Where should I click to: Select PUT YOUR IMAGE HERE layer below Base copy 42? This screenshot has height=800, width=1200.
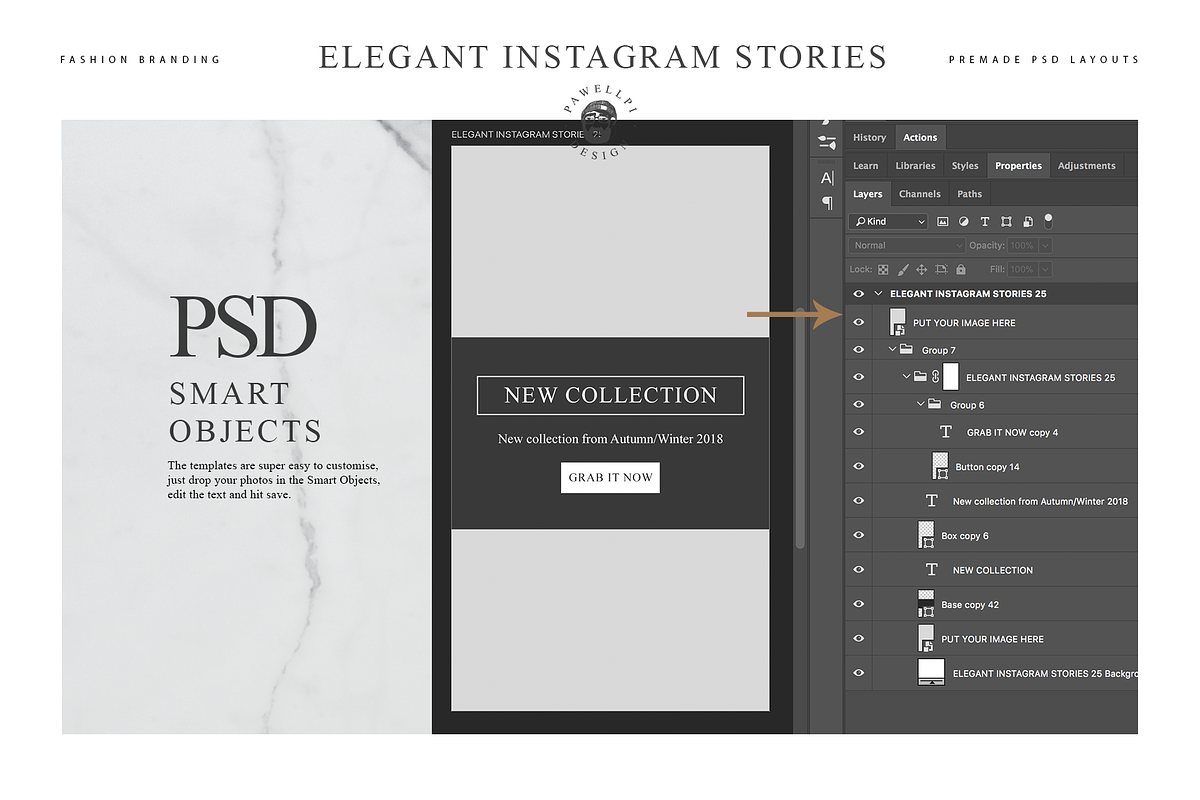[991, 638]
